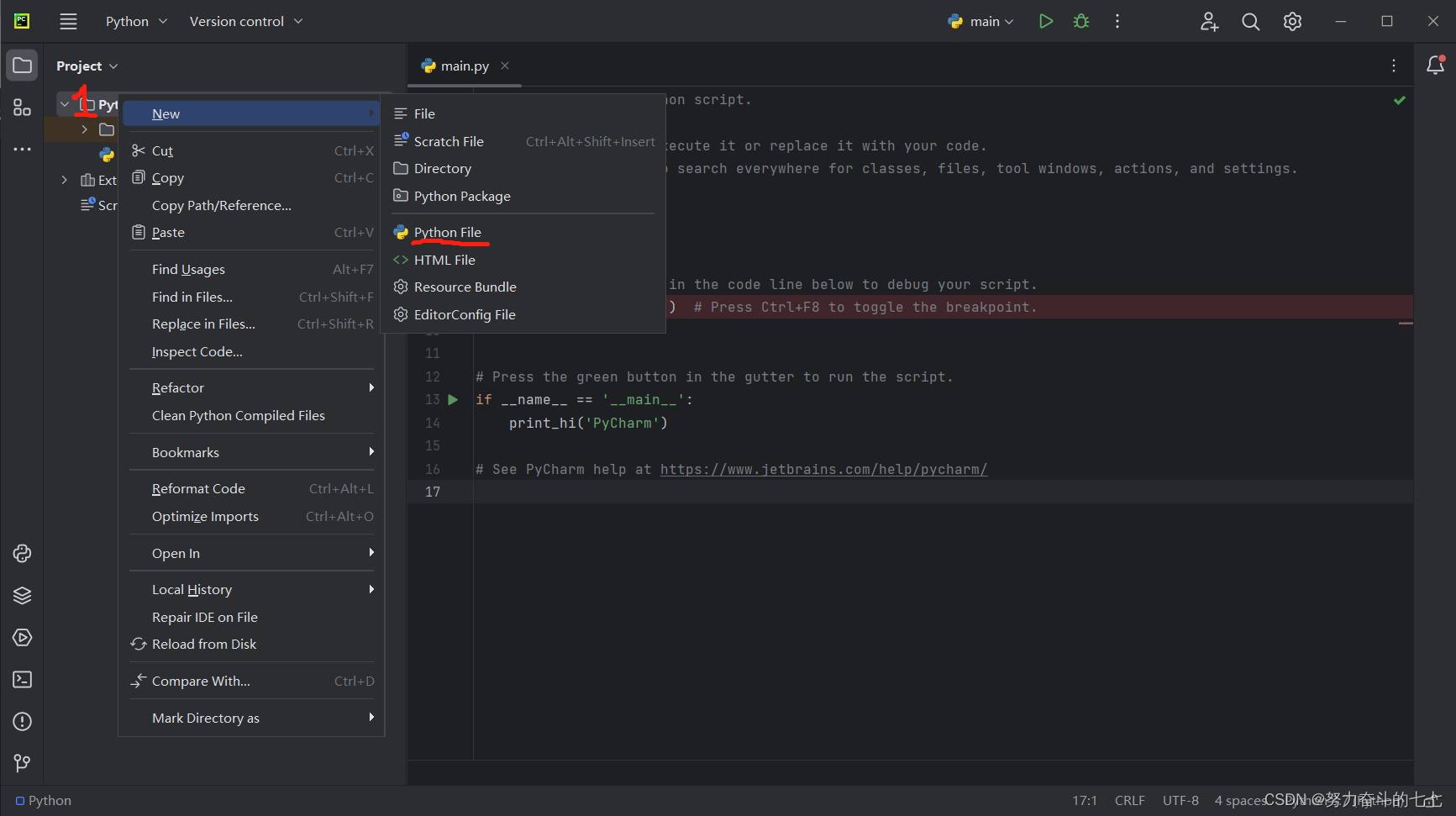The height and width of the screenshot is (816, 1456).
Task: Select Find in Files...
Action: 252,297
